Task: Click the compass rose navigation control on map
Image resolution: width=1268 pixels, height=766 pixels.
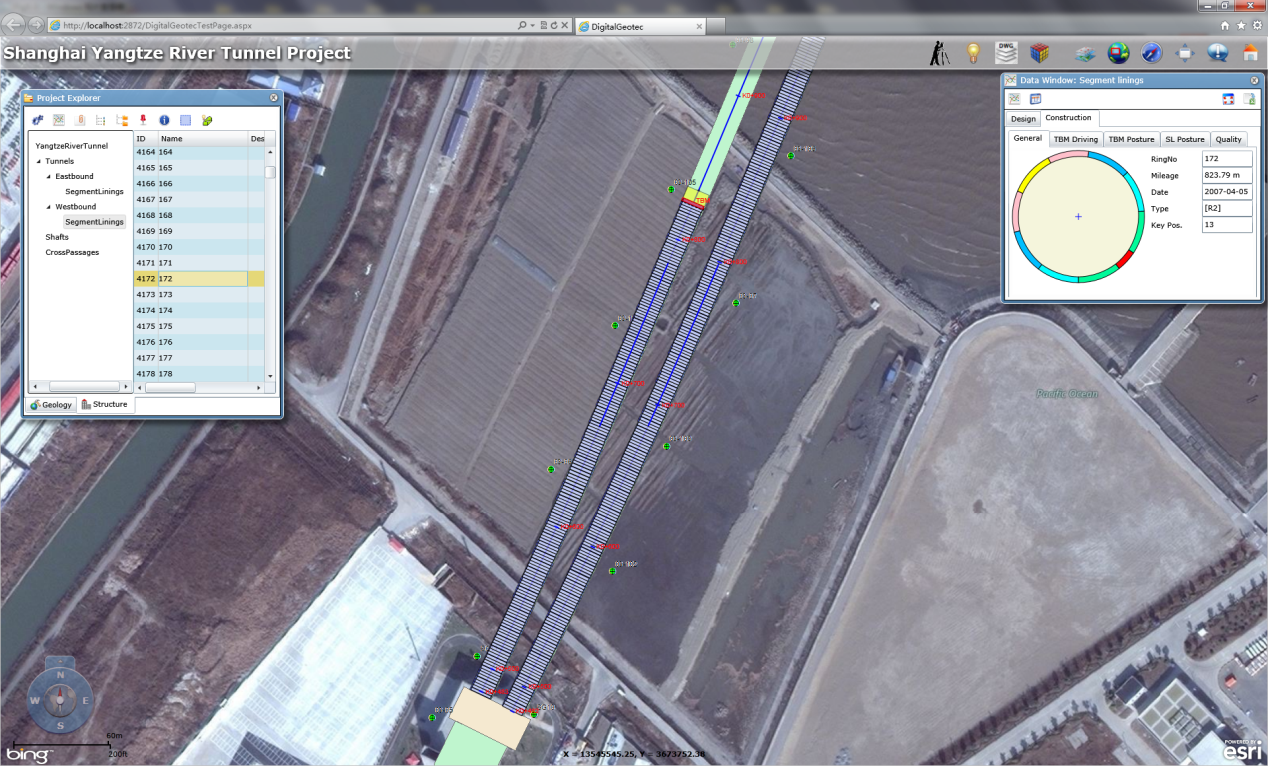Action: click(x=60, y=699)
